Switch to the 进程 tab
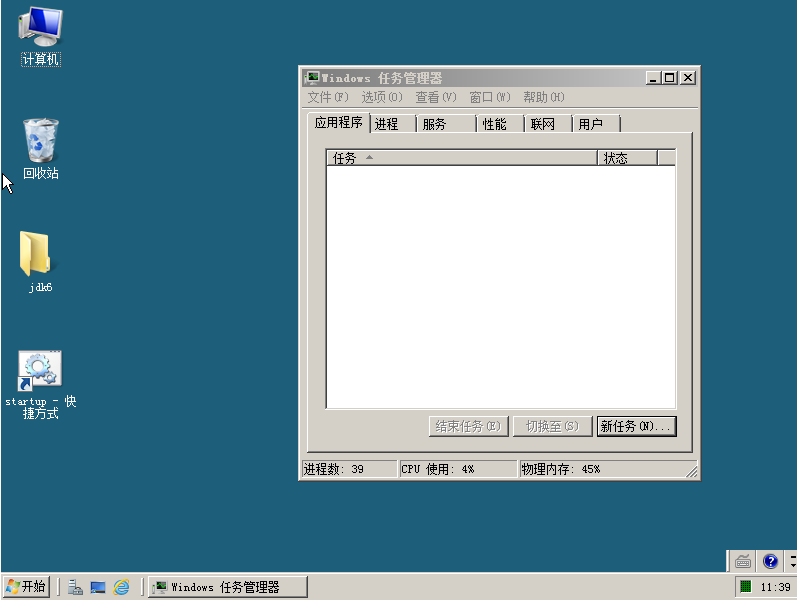Image resolution: width=797 pixels, height=600 pixels. pyautogui.click(x=387, y=124)
